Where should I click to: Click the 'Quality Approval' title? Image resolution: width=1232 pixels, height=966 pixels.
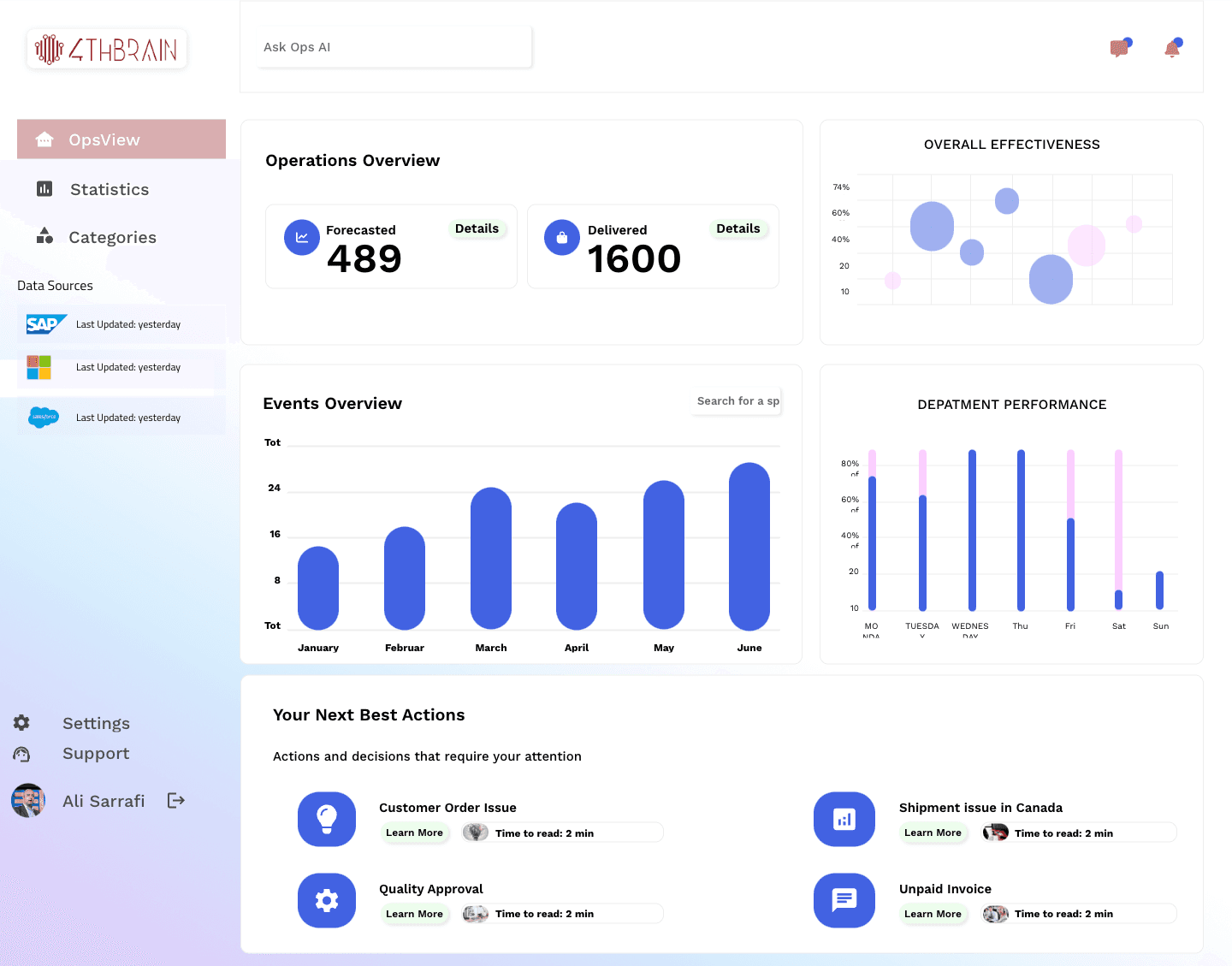click(431, 889)
